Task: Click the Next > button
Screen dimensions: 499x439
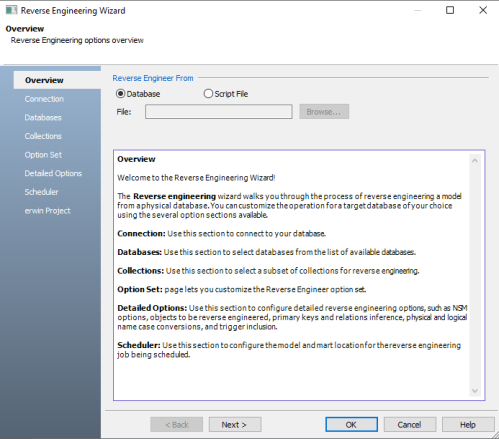Action: 235,425
